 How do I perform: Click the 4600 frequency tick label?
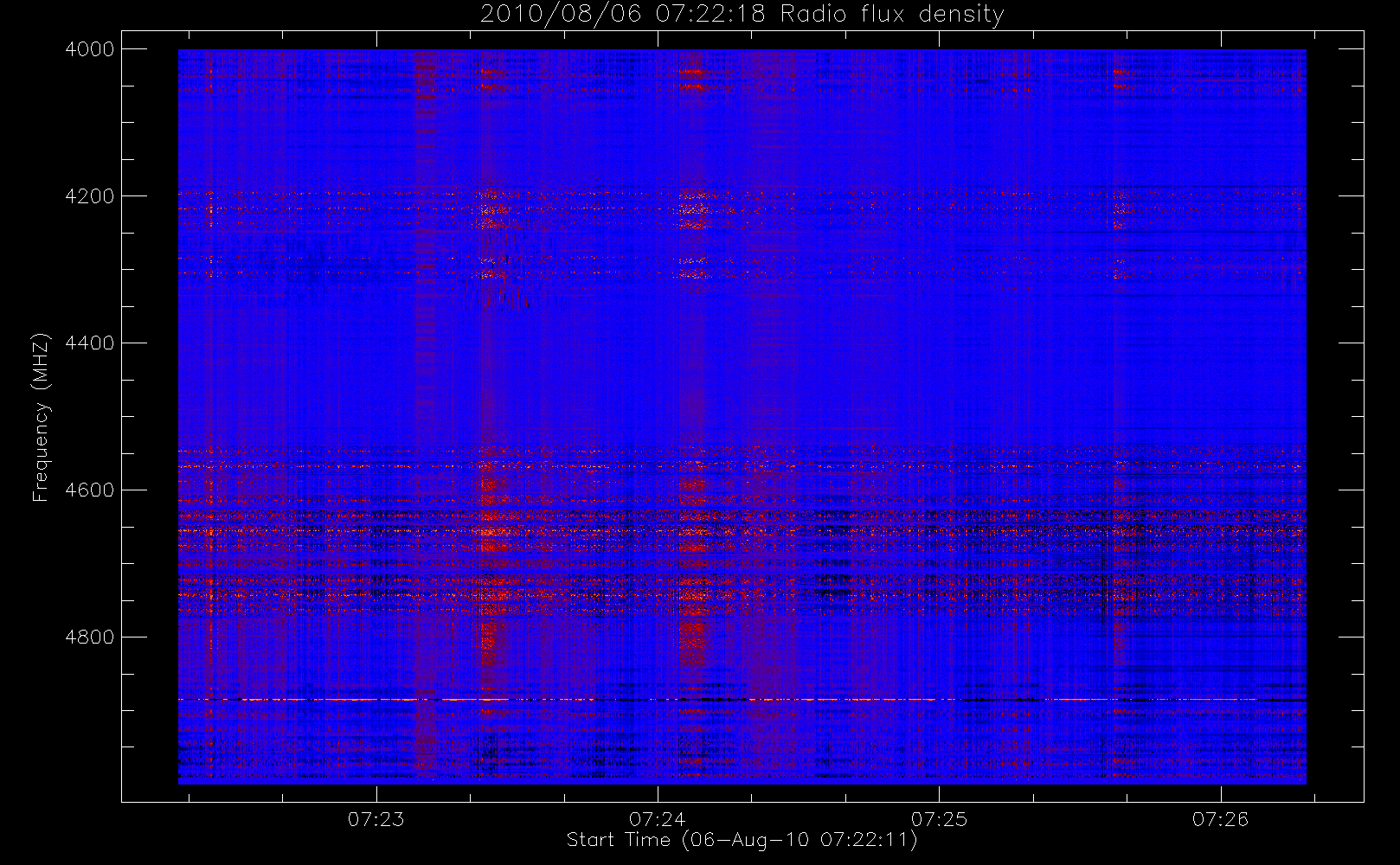pyautogui.click(x=90, y=490)
